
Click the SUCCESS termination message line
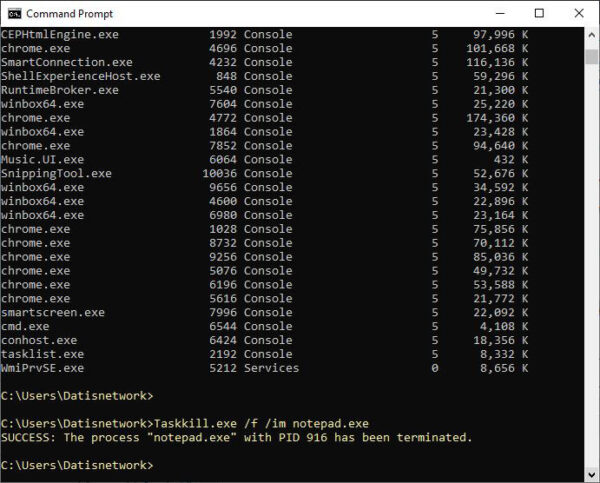click(236, 438)
